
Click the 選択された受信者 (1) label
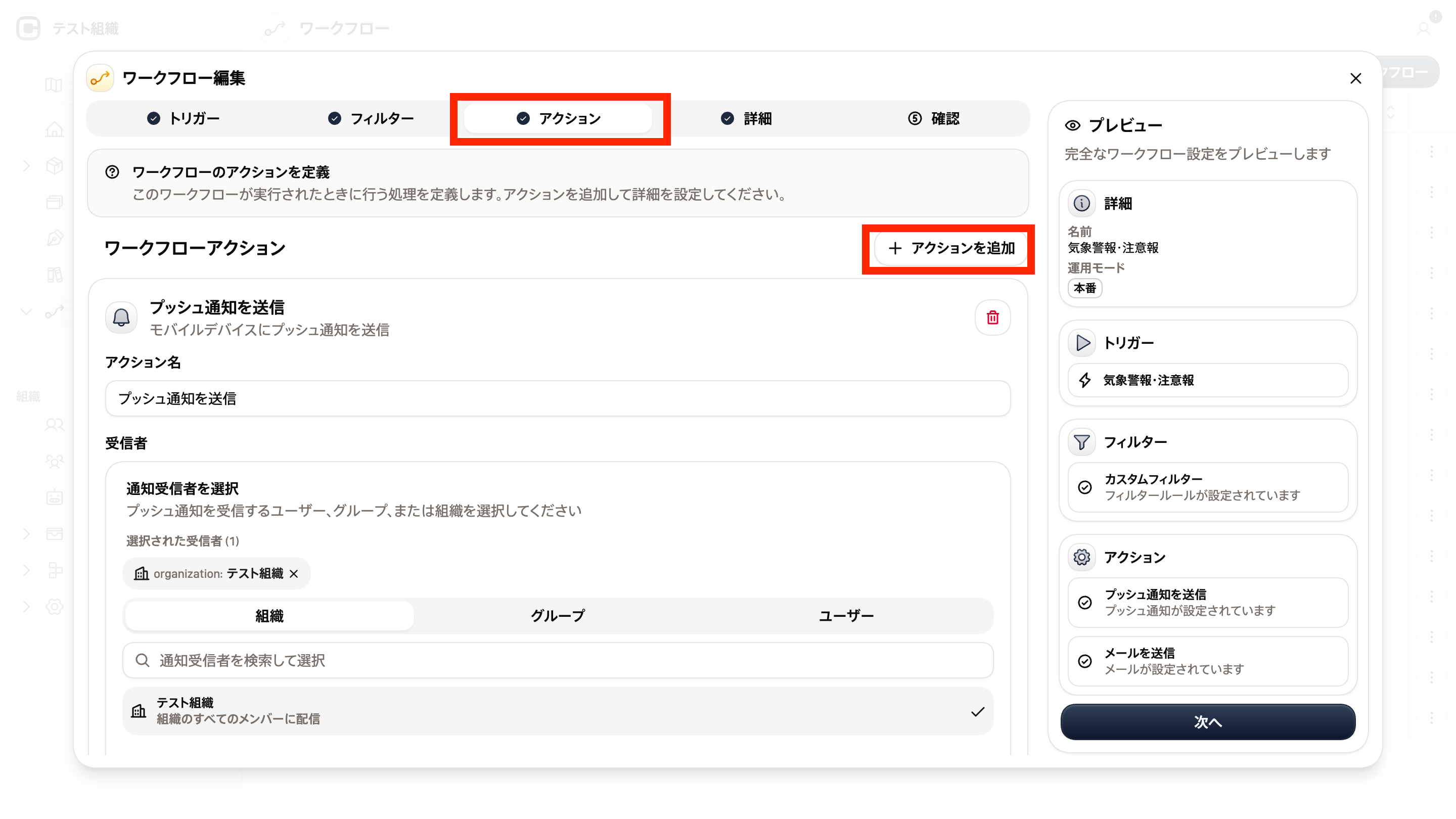(183, 541)
